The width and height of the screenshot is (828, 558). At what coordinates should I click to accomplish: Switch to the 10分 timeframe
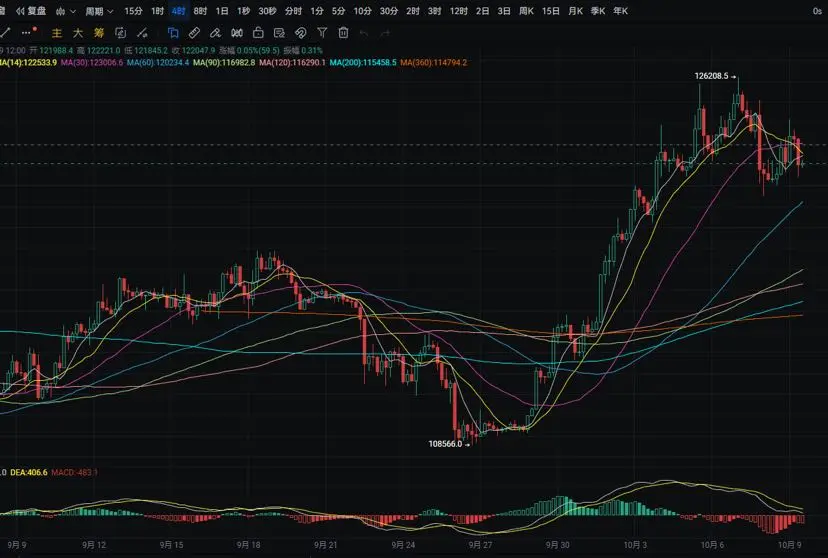tap(362, 11)
